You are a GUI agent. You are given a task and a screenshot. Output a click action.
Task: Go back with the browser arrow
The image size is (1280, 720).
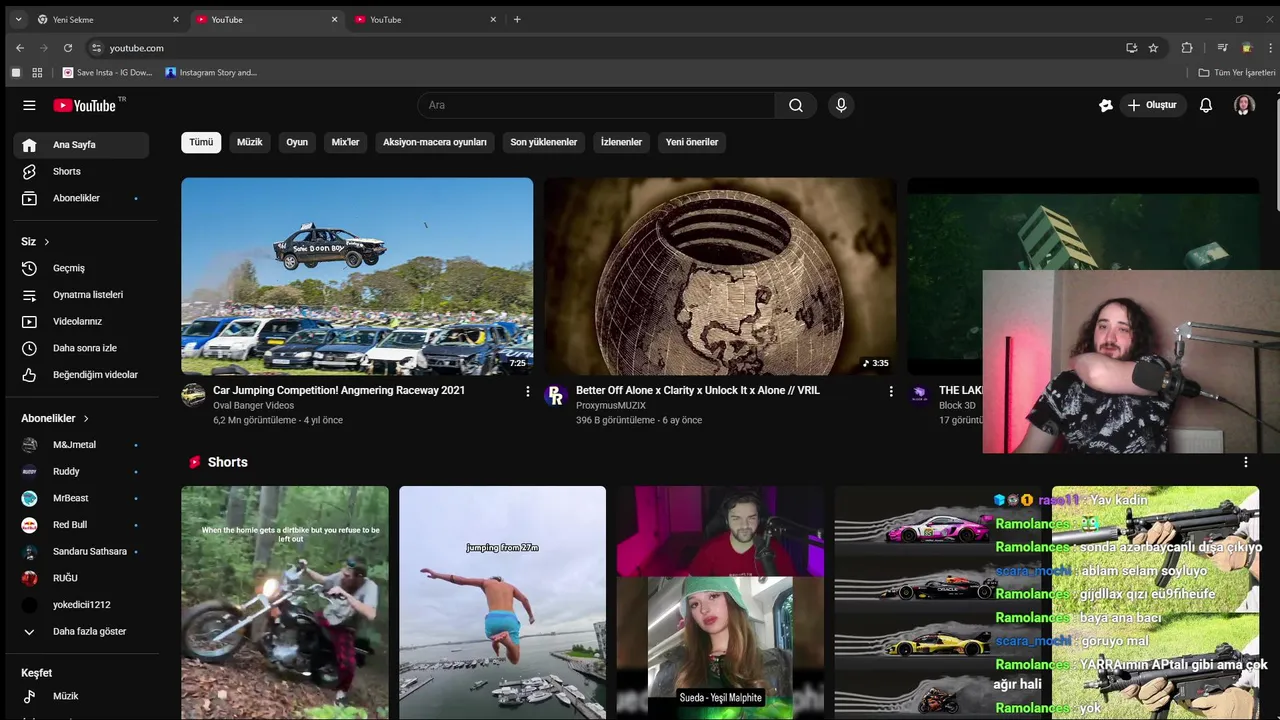click(20, 48)
